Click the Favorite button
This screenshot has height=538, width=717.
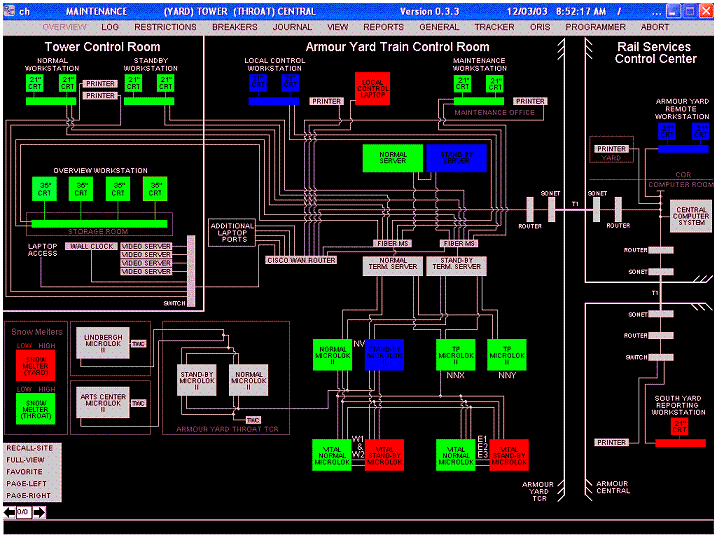(x=25, y=471)
